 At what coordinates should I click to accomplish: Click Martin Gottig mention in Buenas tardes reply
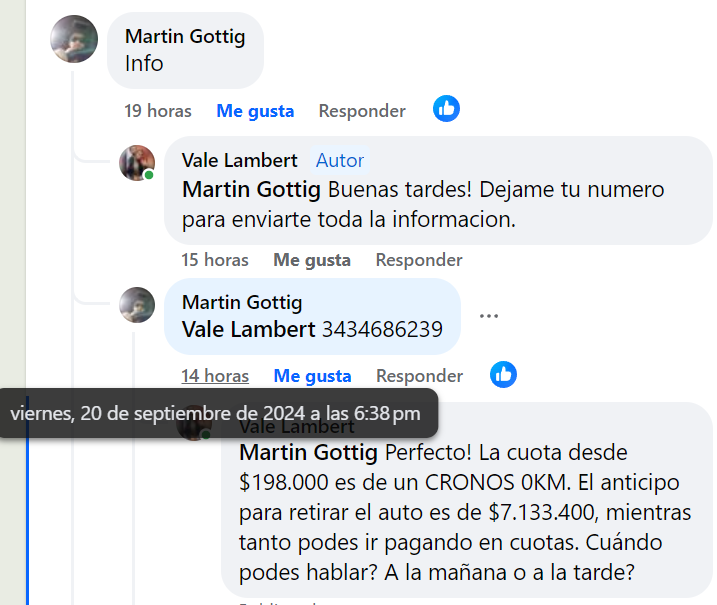tap(252, 189)
